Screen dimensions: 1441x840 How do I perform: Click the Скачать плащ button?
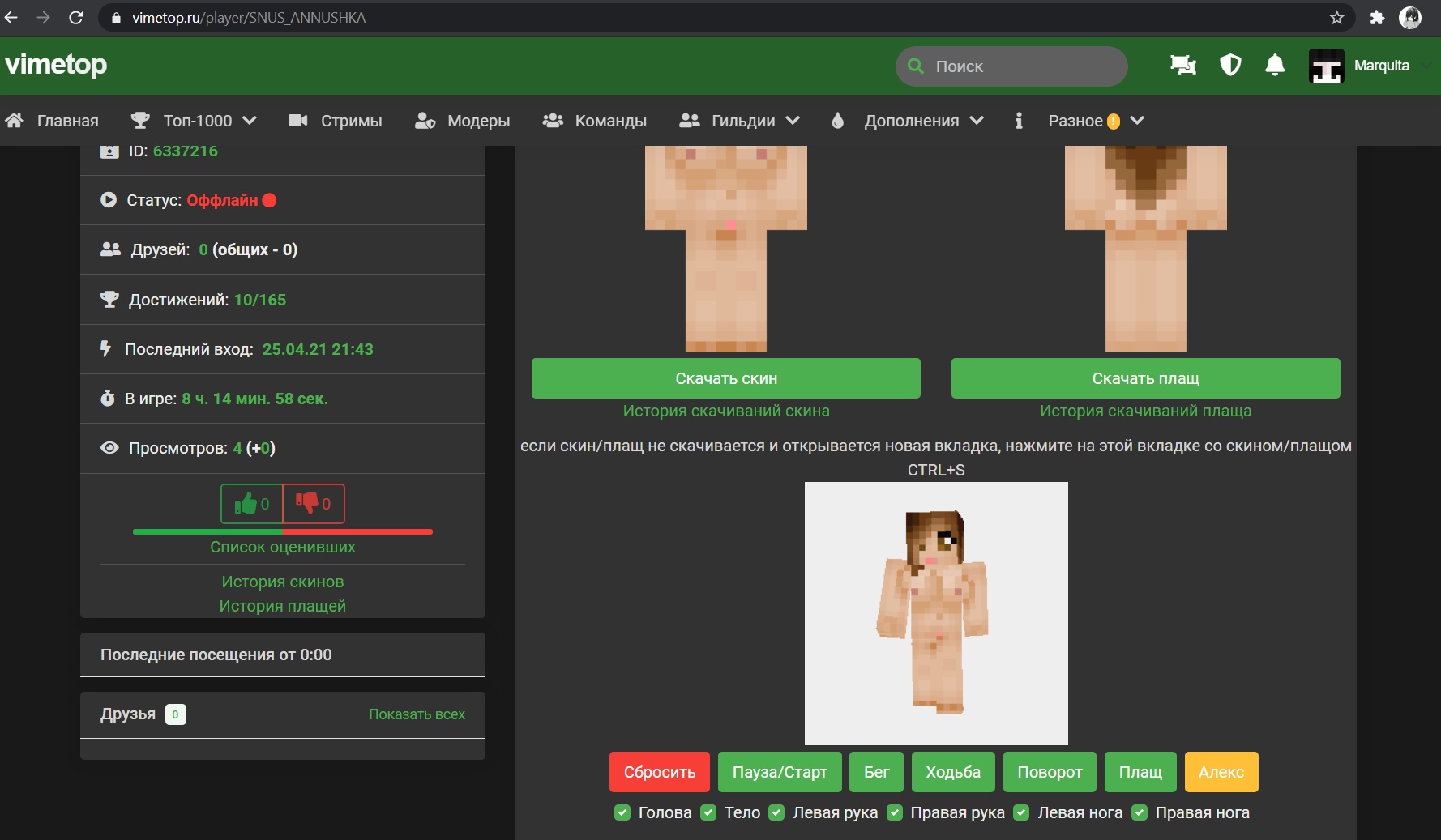1146,378
